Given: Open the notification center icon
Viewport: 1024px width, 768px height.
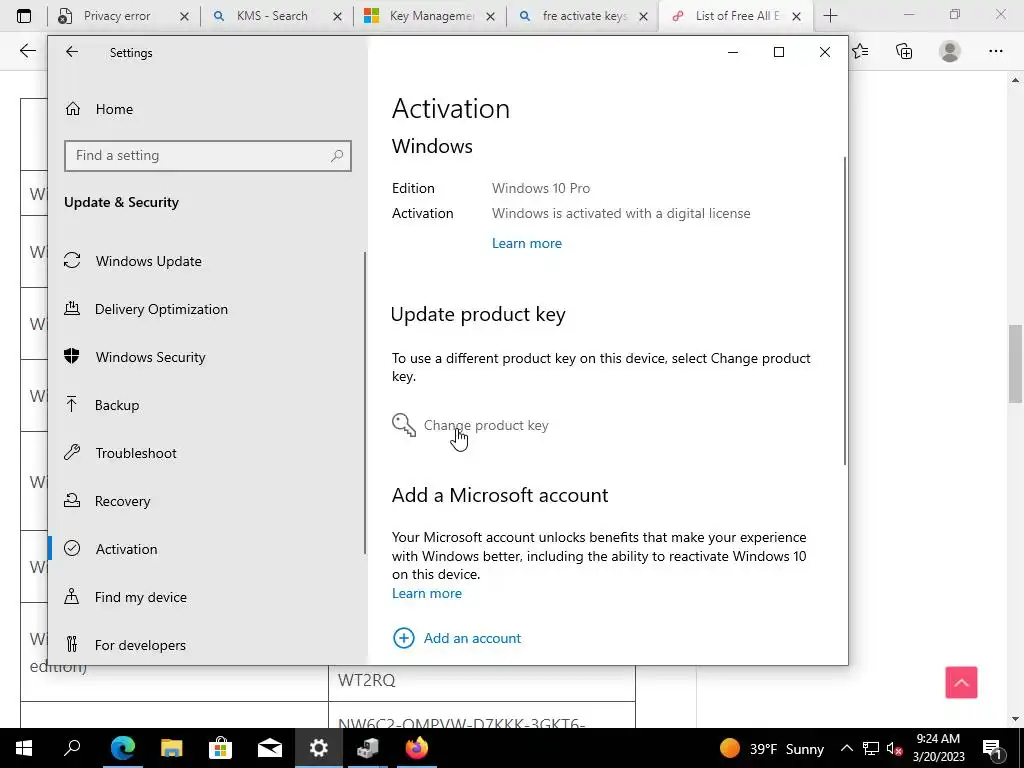Looking at the screenshot, I should [991, 748].
